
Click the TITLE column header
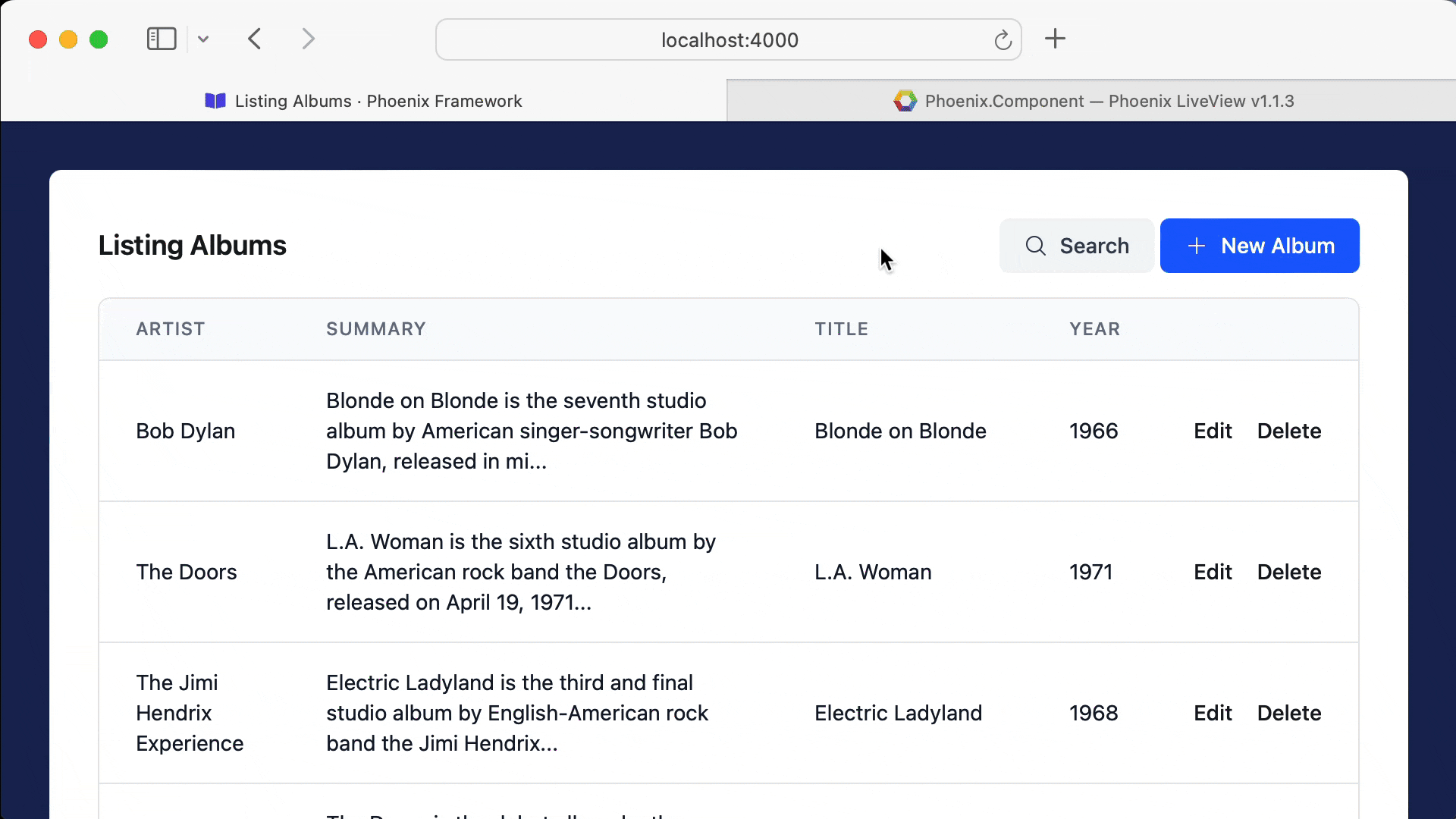(842, 329)
